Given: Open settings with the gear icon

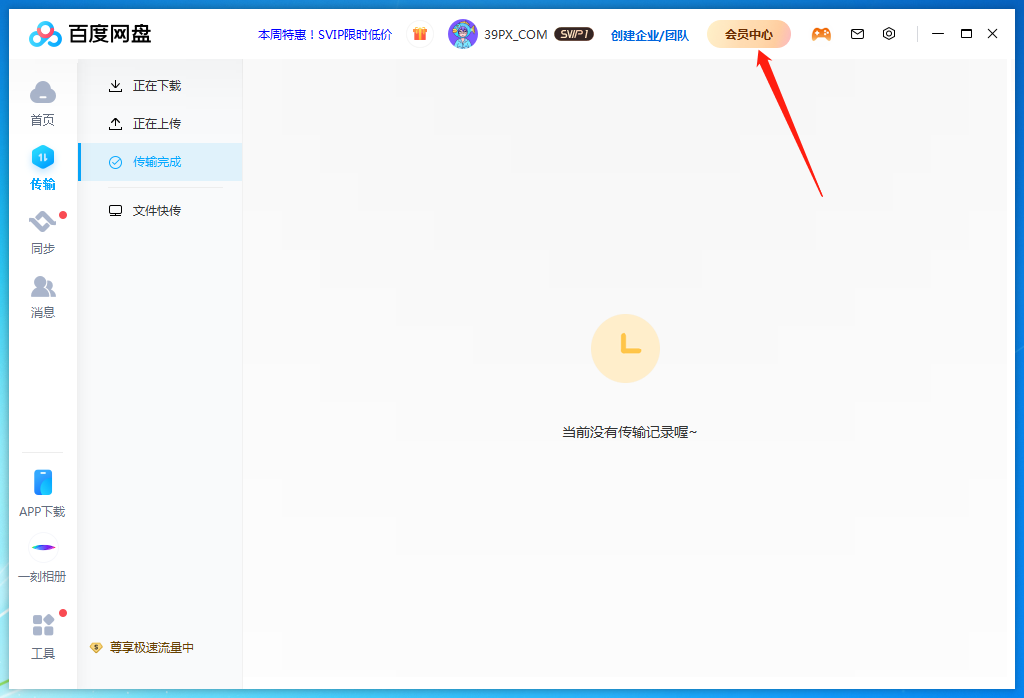Looking at the screenshot, I should tap(889, 33).
